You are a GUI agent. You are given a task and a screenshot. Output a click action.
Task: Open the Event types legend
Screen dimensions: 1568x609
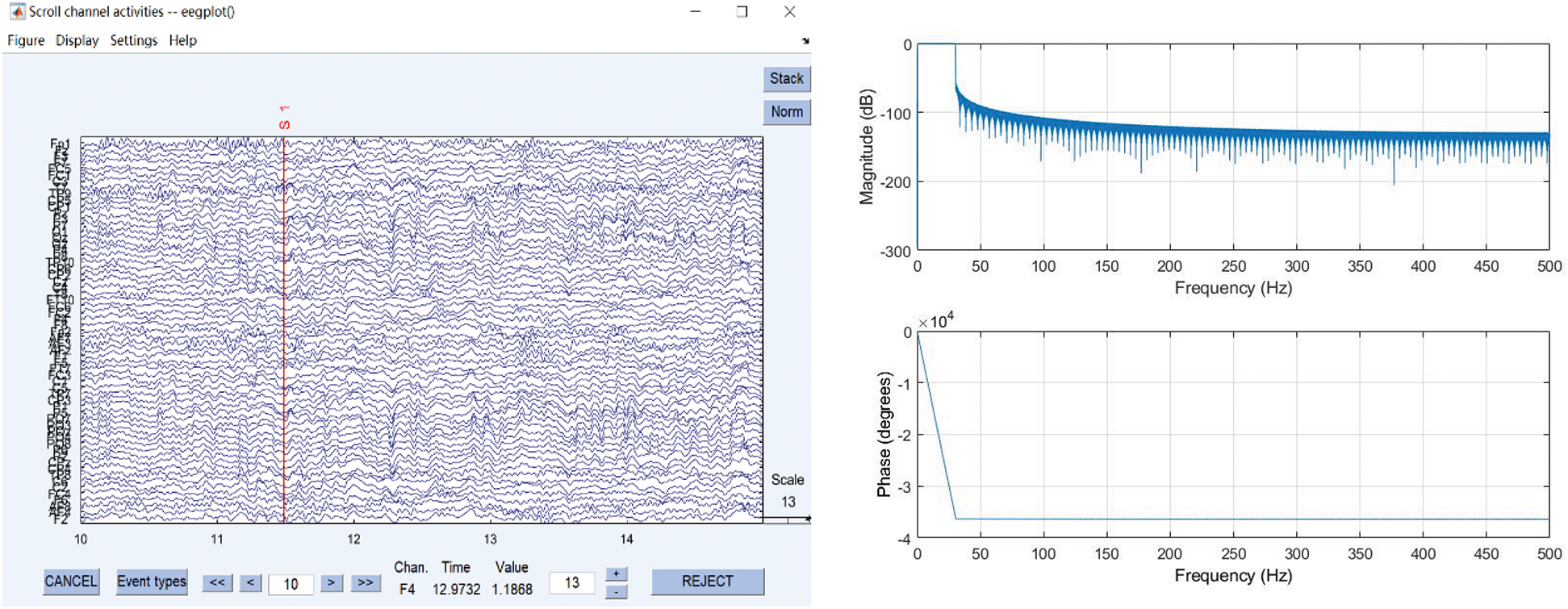(152, 582)
